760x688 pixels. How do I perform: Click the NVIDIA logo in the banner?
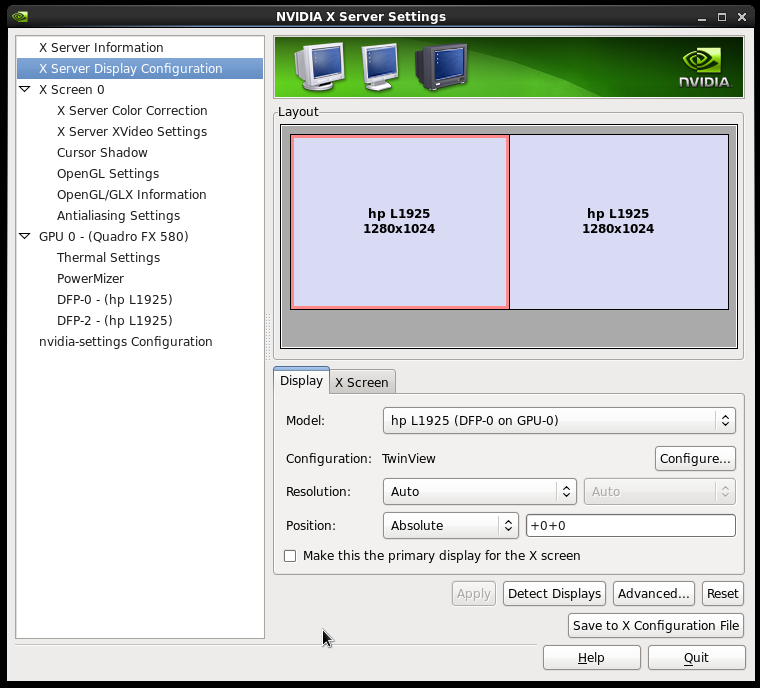click(704, 67)
